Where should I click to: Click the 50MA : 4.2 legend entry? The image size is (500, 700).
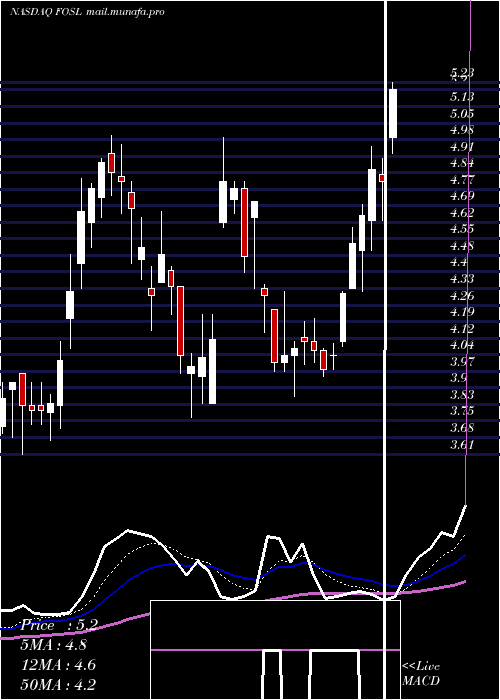58,685
